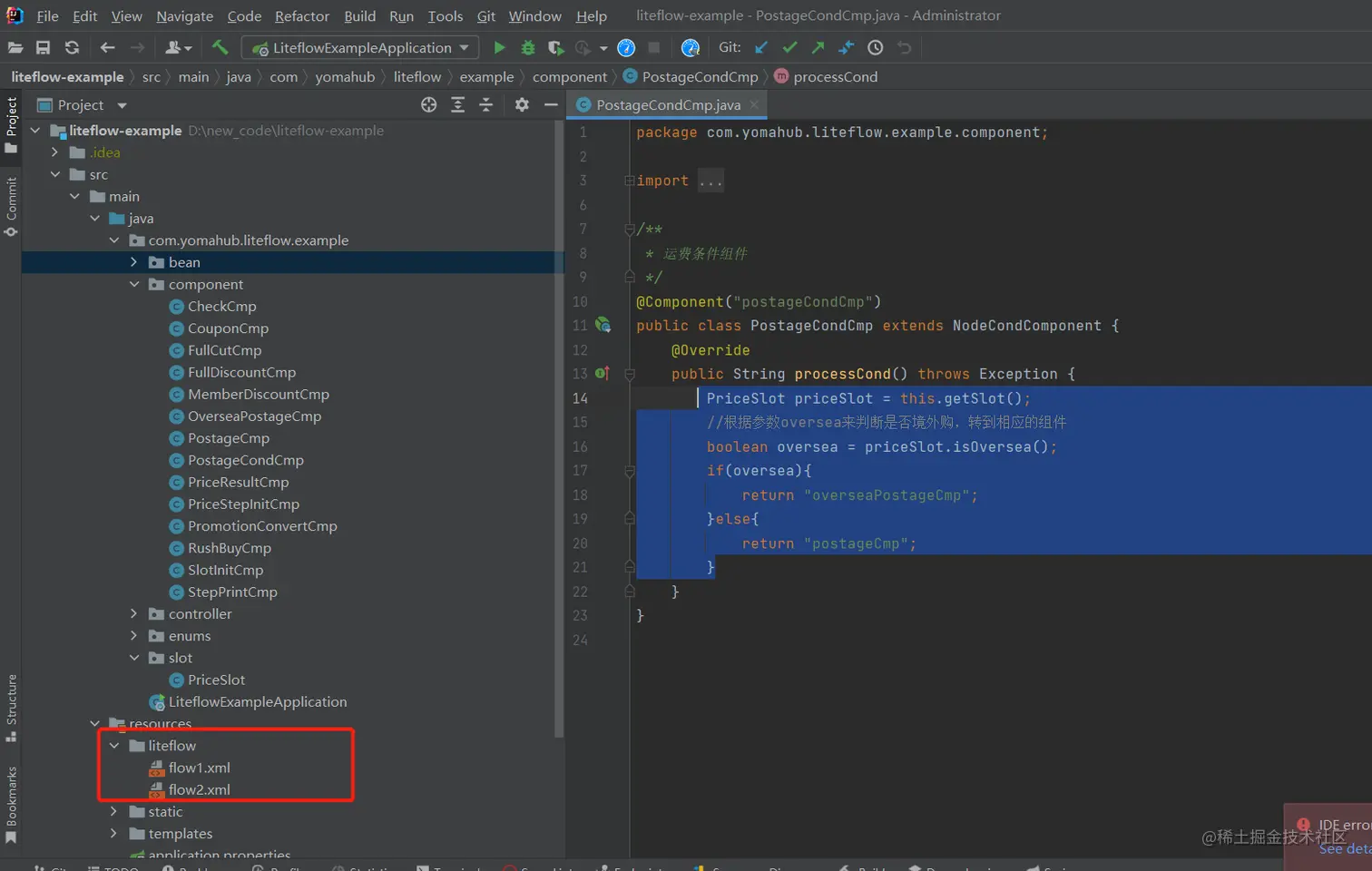Click the Save All toolbar icon
The width and height of the screenshot is (1372, 871).
pyautogui.click(x=43, y=48)
